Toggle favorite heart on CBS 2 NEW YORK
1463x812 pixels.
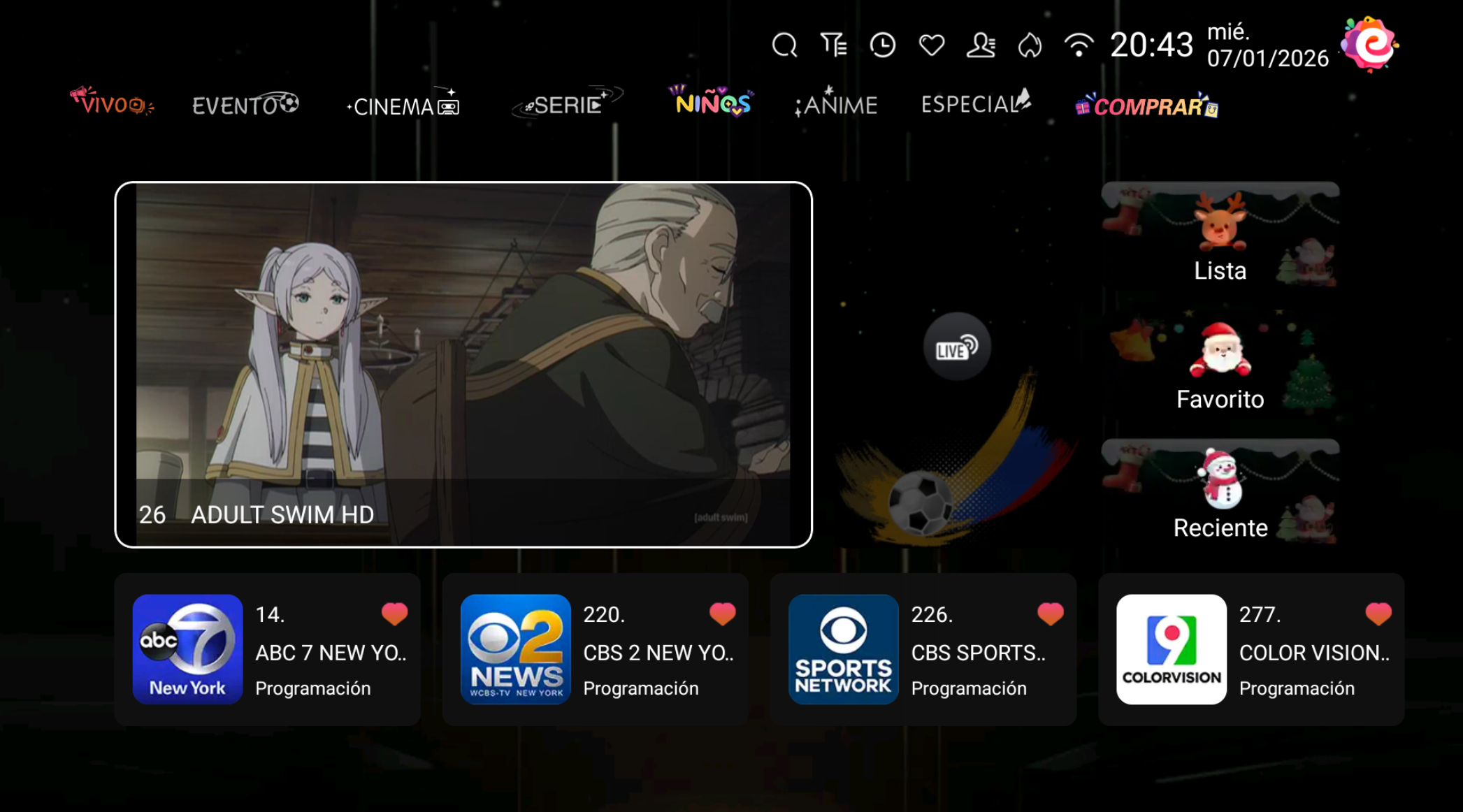[x=722, y=614]
